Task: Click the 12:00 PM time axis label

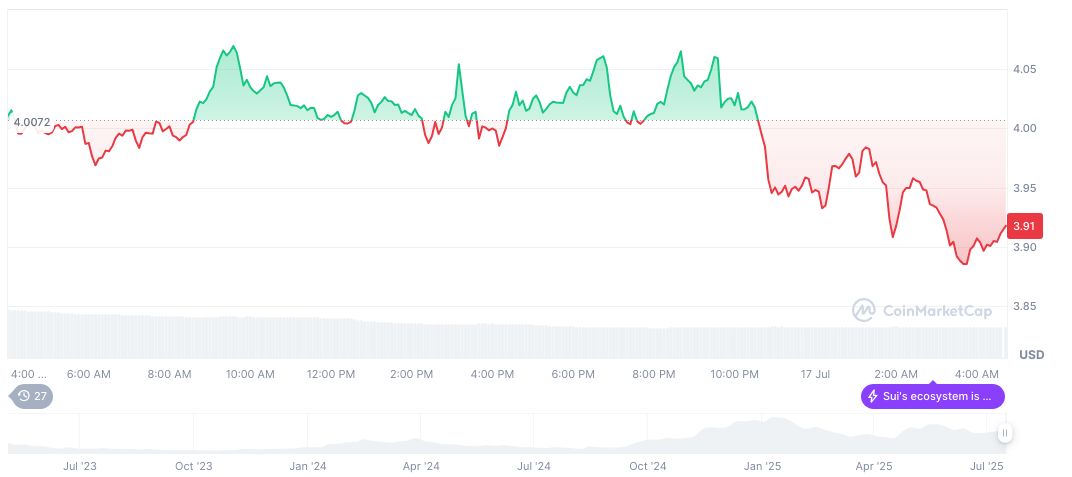Action: (331, 374)
